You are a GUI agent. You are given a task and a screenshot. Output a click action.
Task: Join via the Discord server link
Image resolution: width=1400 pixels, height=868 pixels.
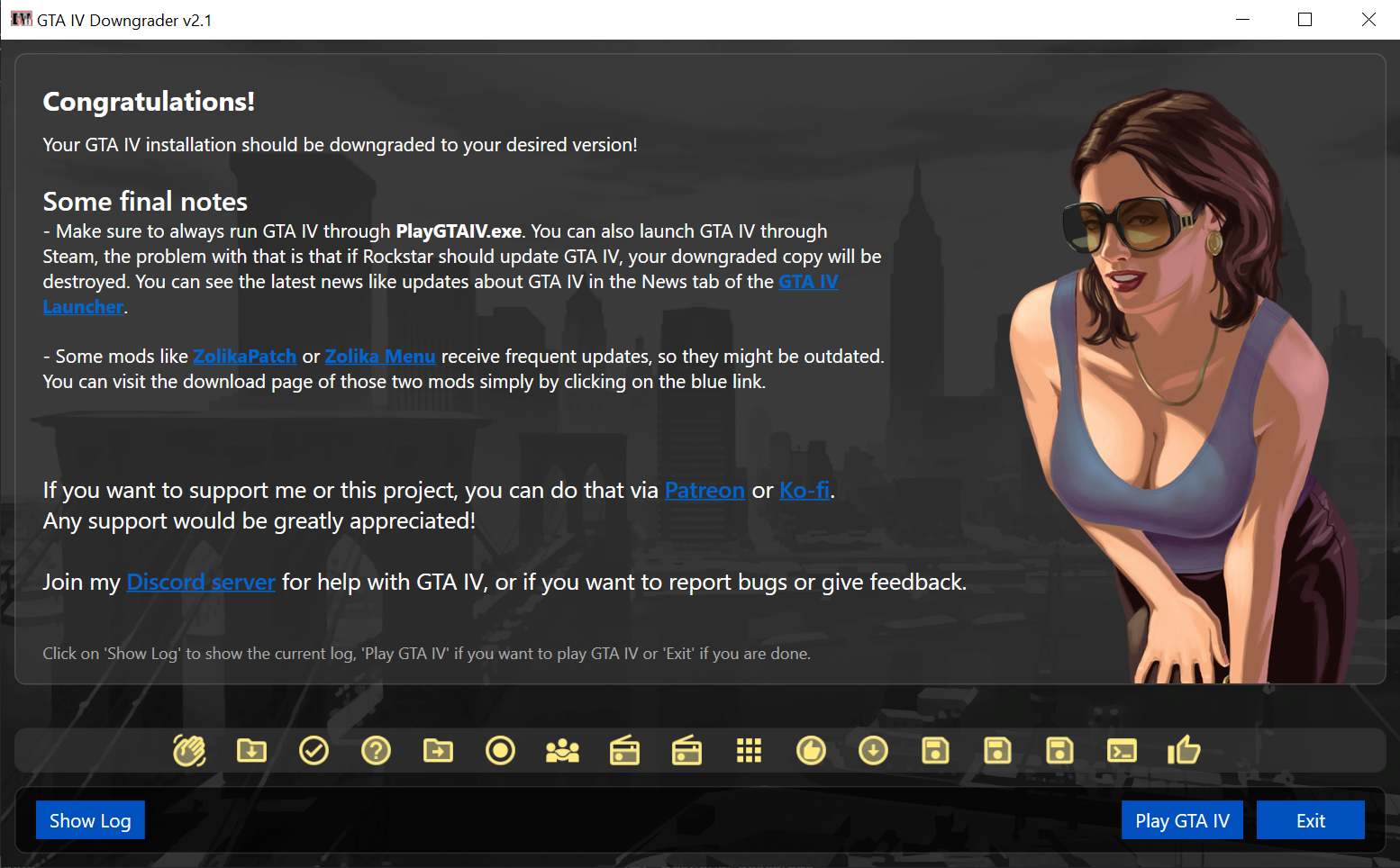(x=201, y=583)
